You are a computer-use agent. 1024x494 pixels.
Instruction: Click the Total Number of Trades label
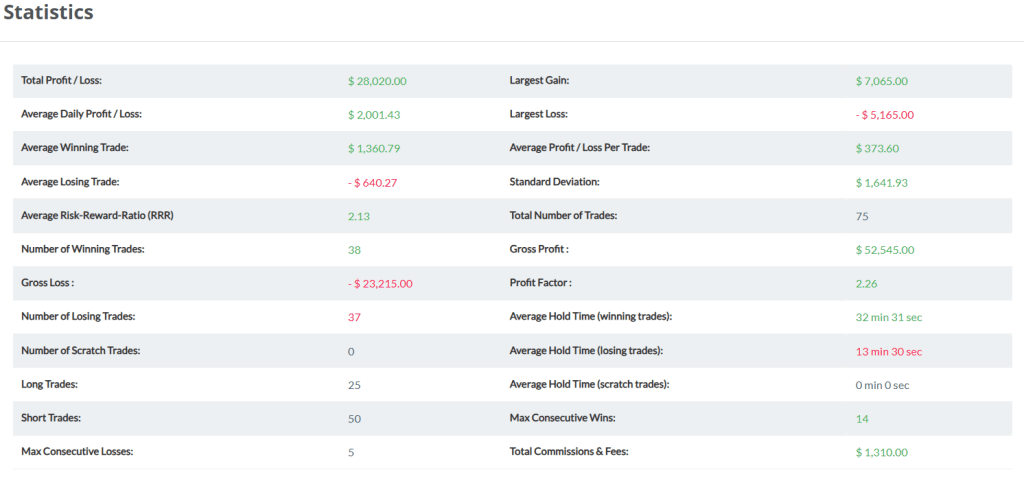[x=564, y=216]
